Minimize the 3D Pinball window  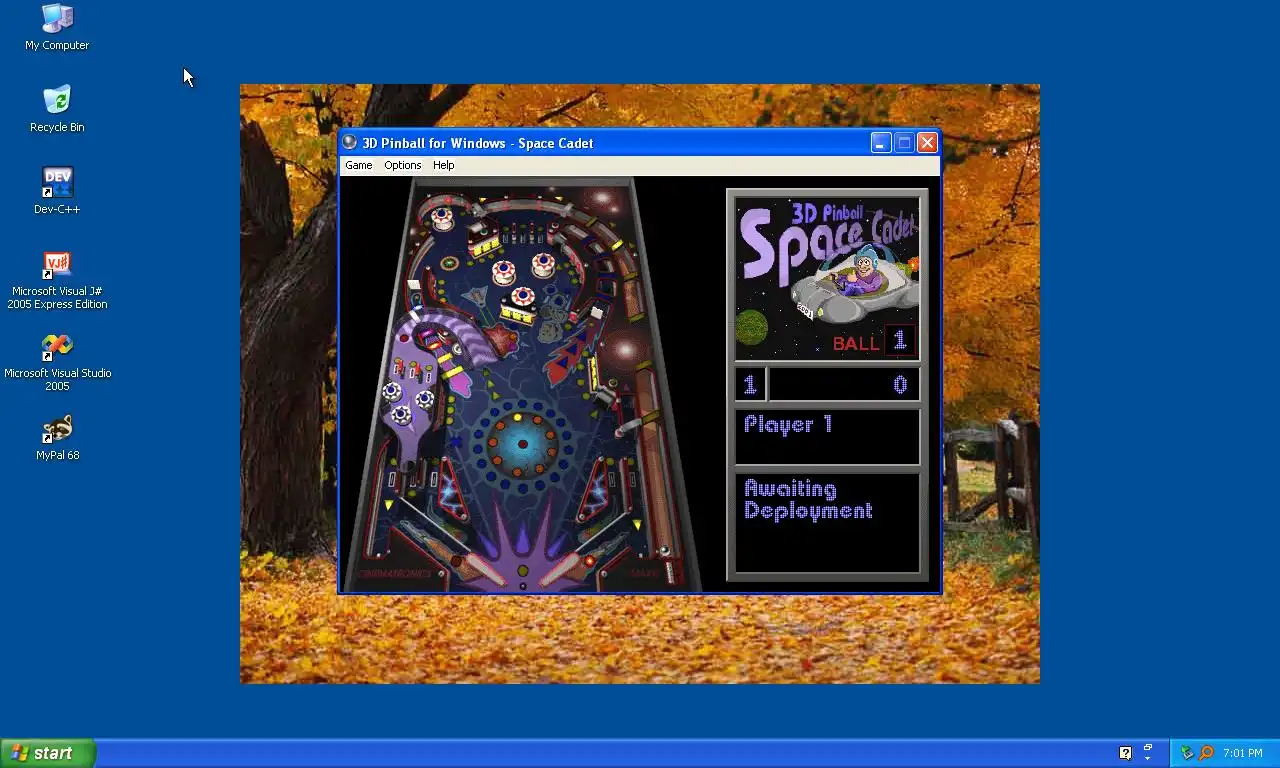(880, 143)
